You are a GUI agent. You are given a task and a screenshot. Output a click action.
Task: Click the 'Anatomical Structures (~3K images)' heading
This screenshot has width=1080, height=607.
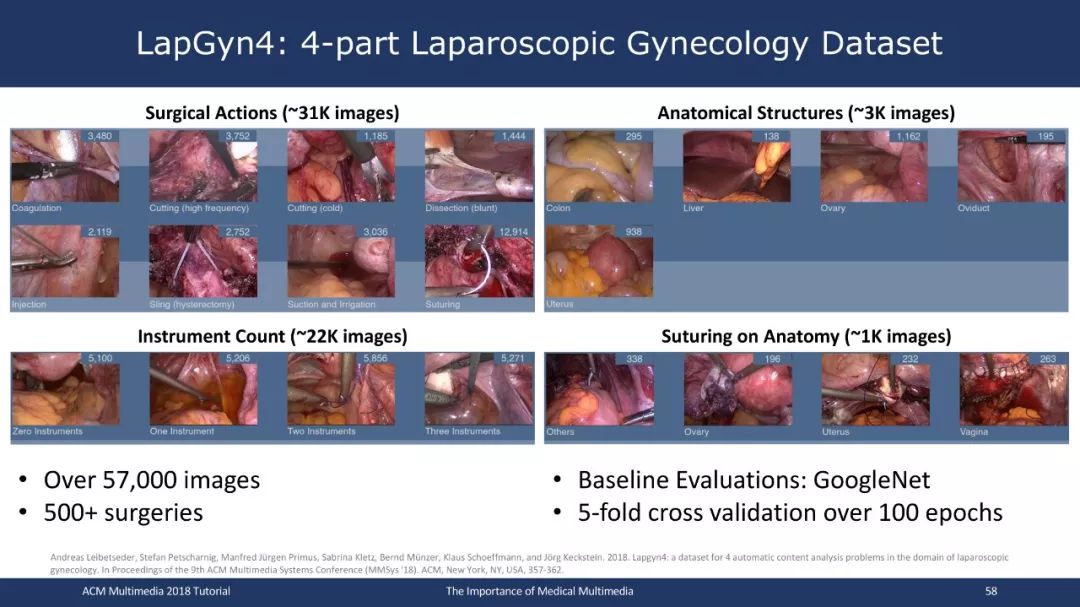point(806,113)
